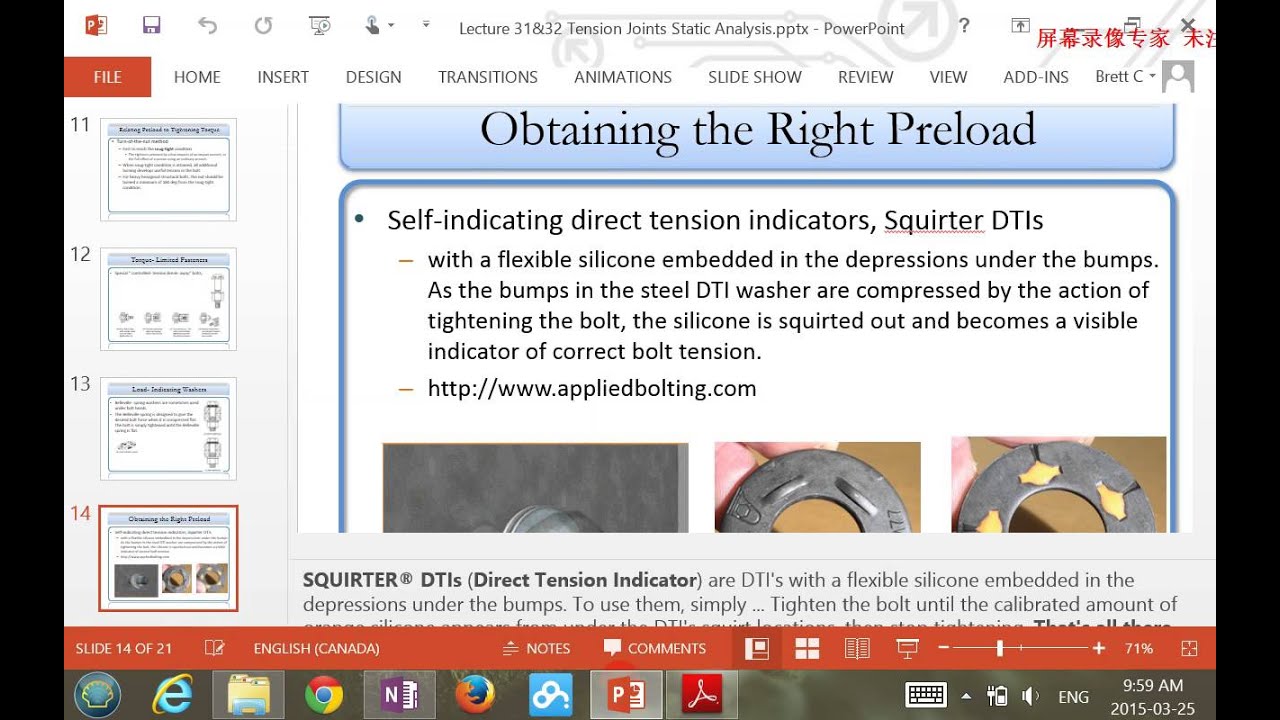Customize Quick Access Toolbar dropdown
This screenshot has width=1280, height=720.
pos(426,24)
